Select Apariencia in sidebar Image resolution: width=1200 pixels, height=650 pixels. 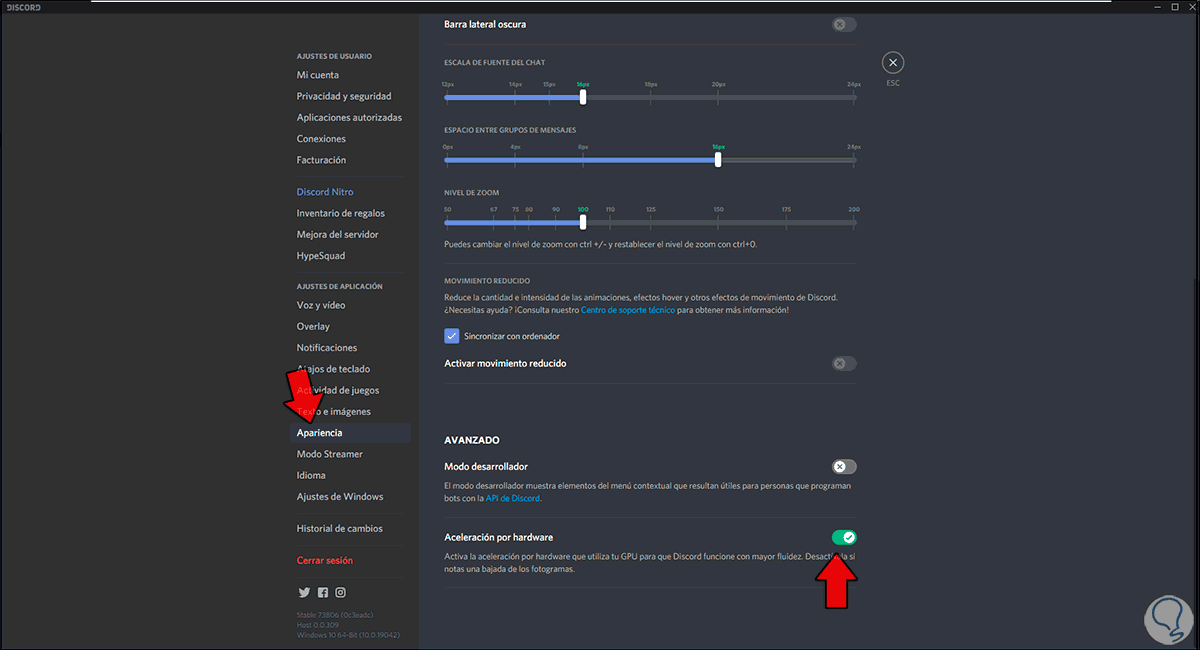tap(350, 433)
